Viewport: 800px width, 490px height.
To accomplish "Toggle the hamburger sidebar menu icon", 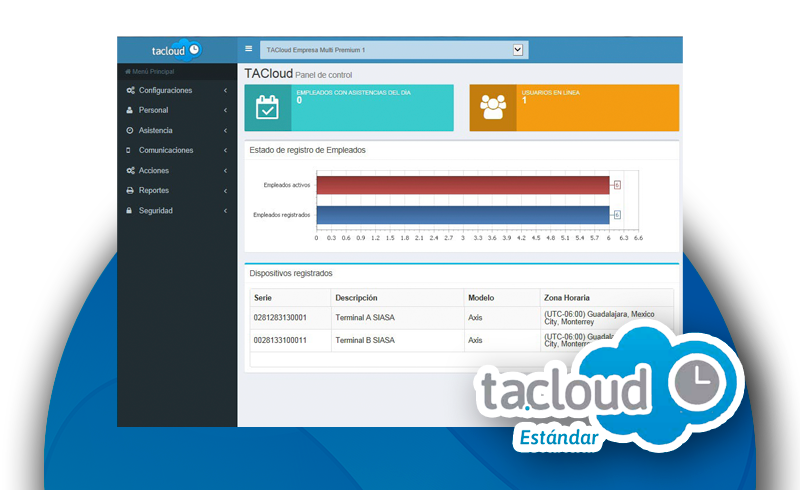I will [248, 49].
